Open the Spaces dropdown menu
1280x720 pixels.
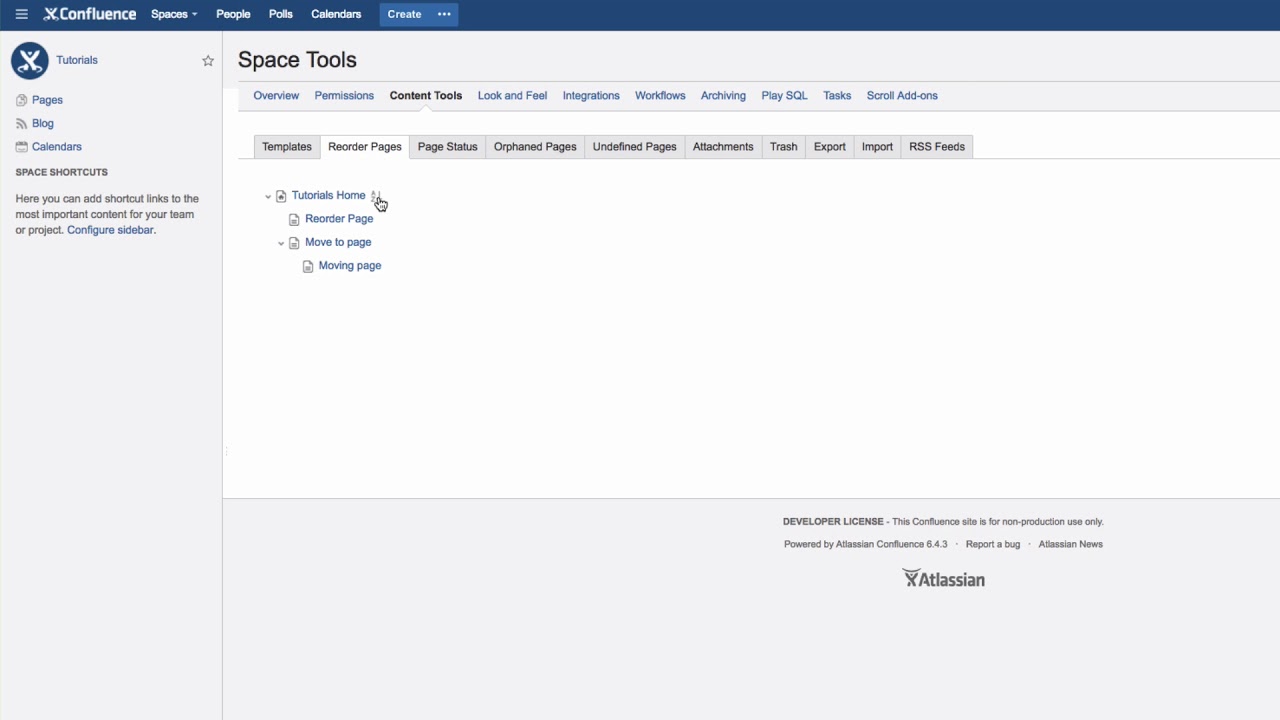click(x=173, y=14)
